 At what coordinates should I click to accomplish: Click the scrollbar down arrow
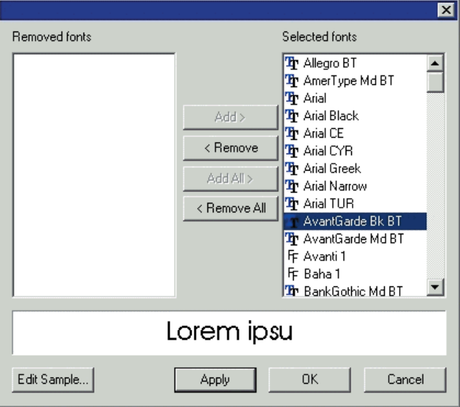click(x=435, y=287)
